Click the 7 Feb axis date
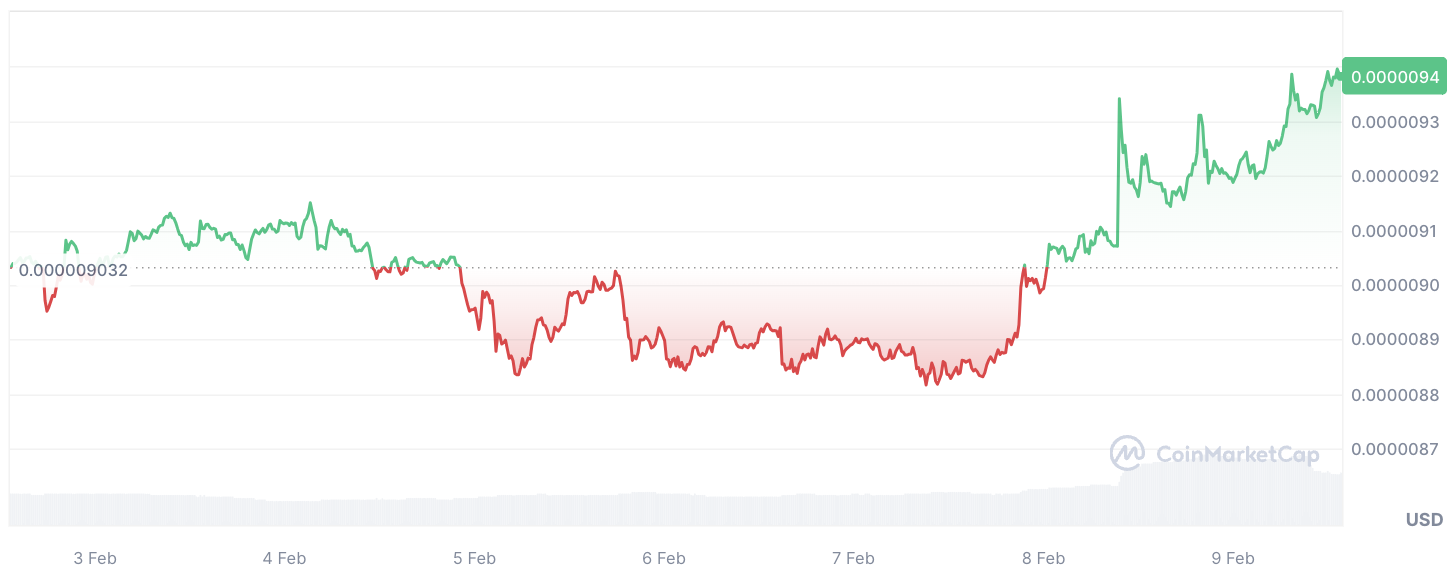This screenshot has width=1454, height=578. click(853, 558)
